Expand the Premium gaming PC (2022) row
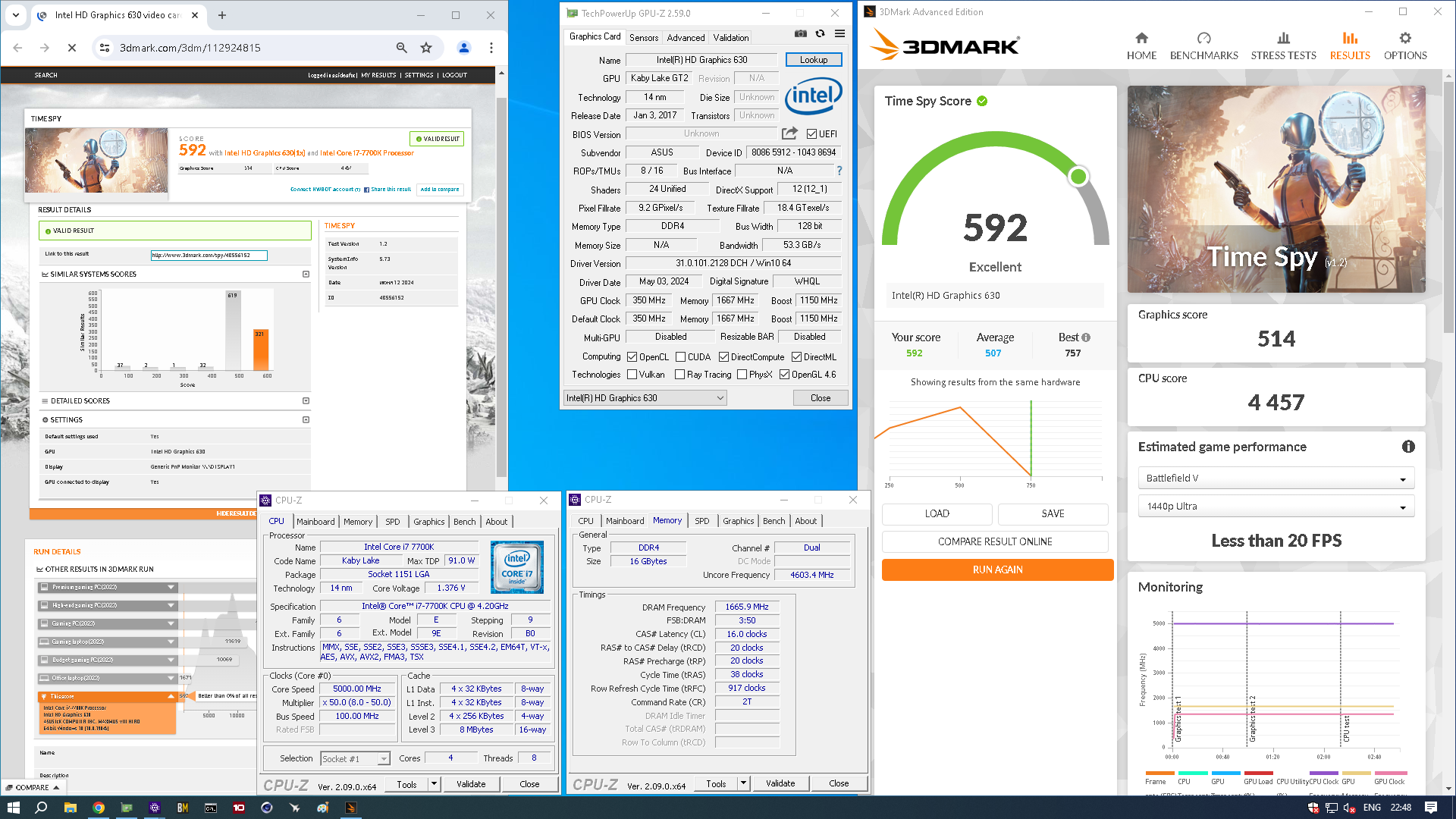Screen dimensions: 1456x819 tap(108, 588)
